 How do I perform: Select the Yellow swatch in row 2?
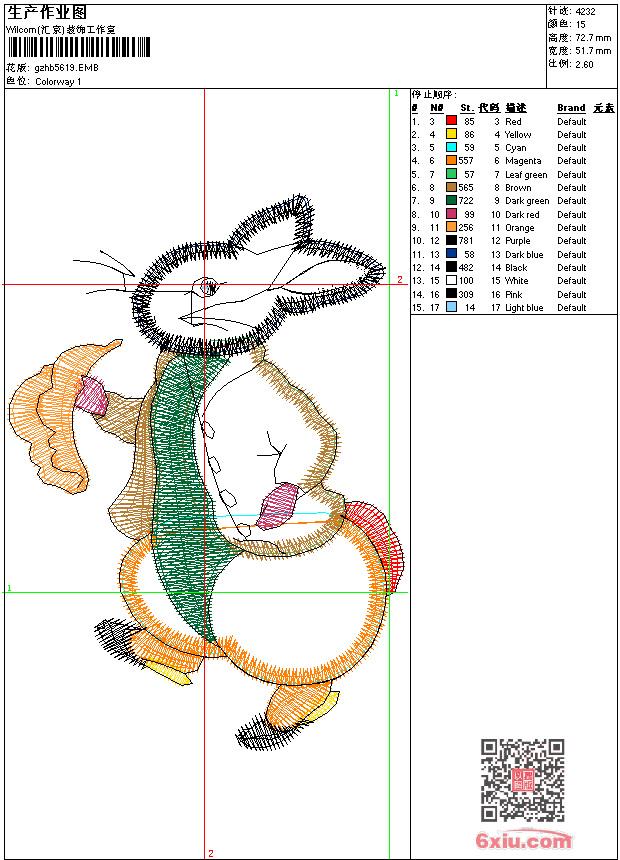[451, 134]
